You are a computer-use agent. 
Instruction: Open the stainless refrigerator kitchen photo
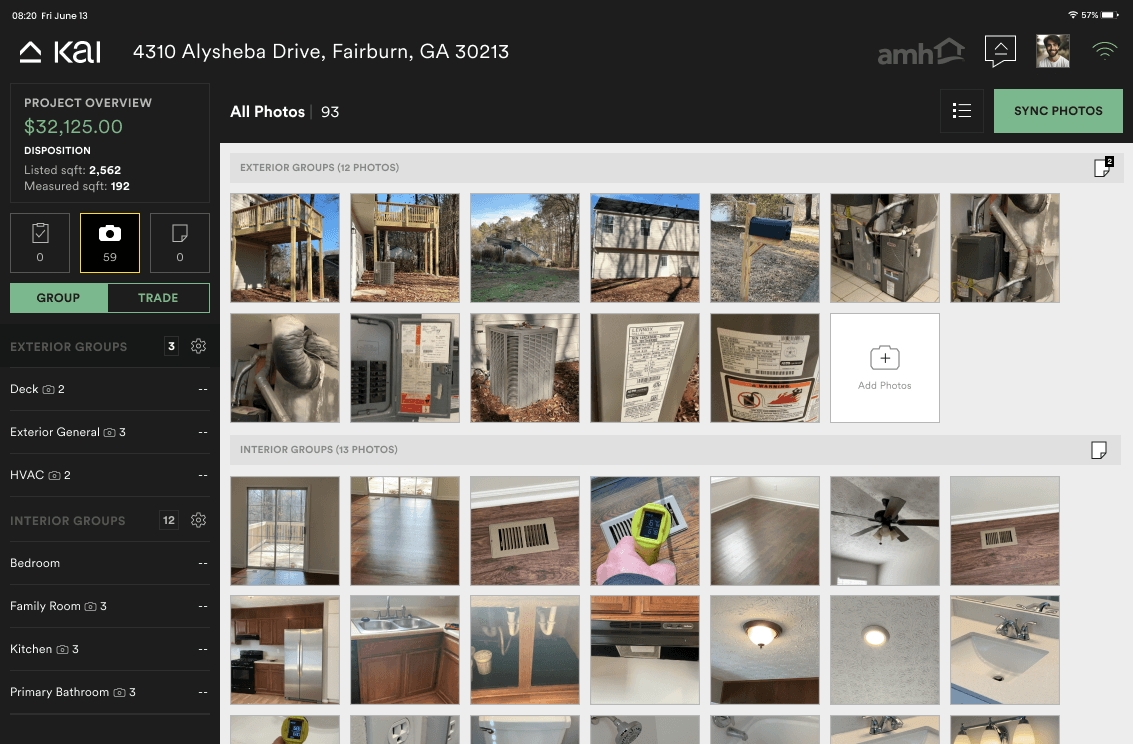285,650
